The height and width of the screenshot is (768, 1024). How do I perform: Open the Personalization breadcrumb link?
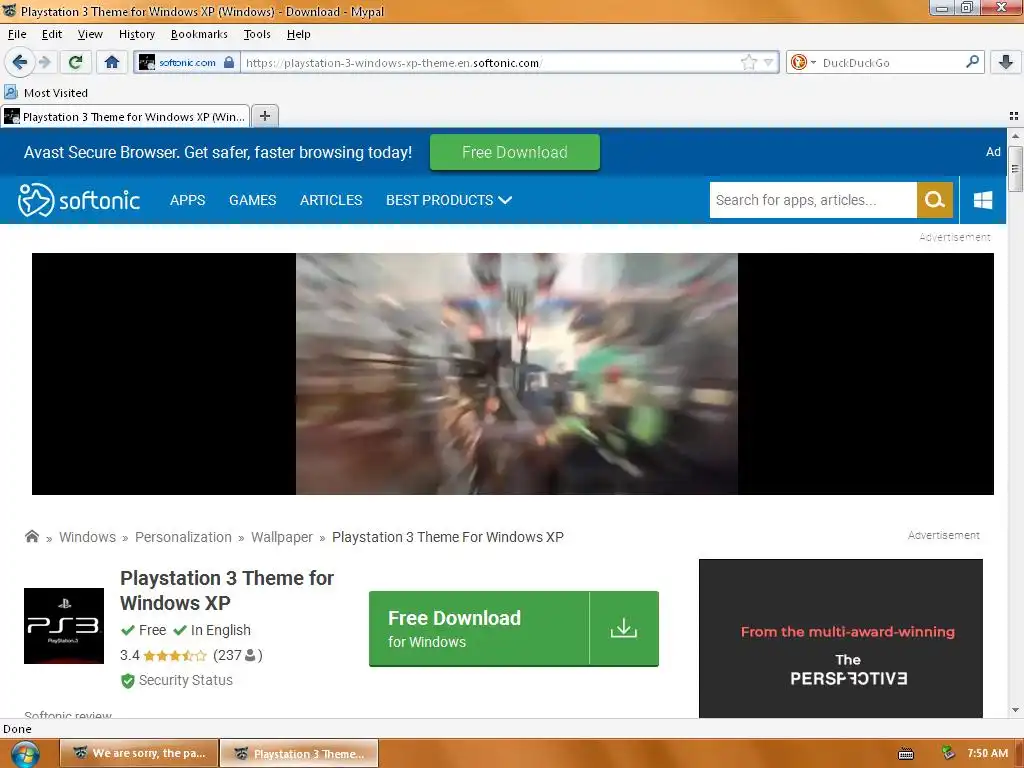pyautogui.click(x=183, y=537)
